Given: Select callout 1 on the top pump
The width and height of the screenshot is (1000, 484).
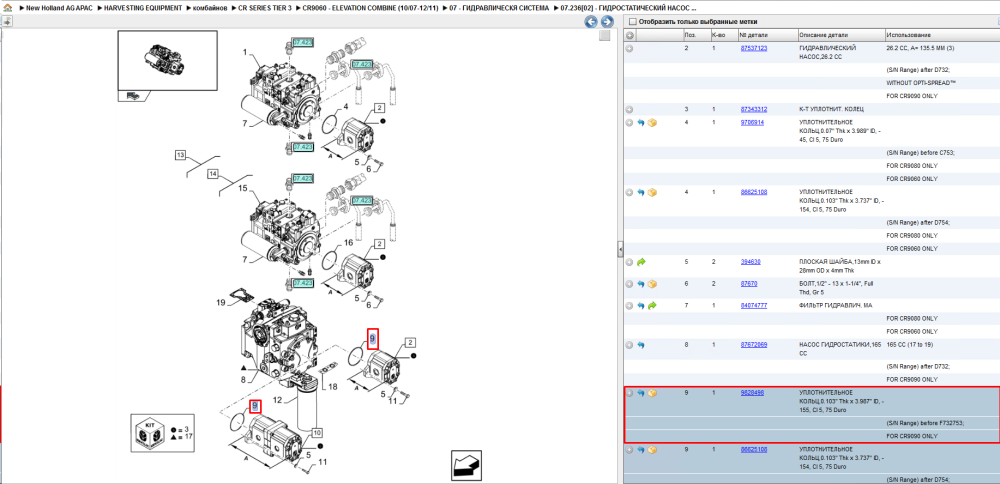Looking at the screenshot, I should (x=244, y=52).
